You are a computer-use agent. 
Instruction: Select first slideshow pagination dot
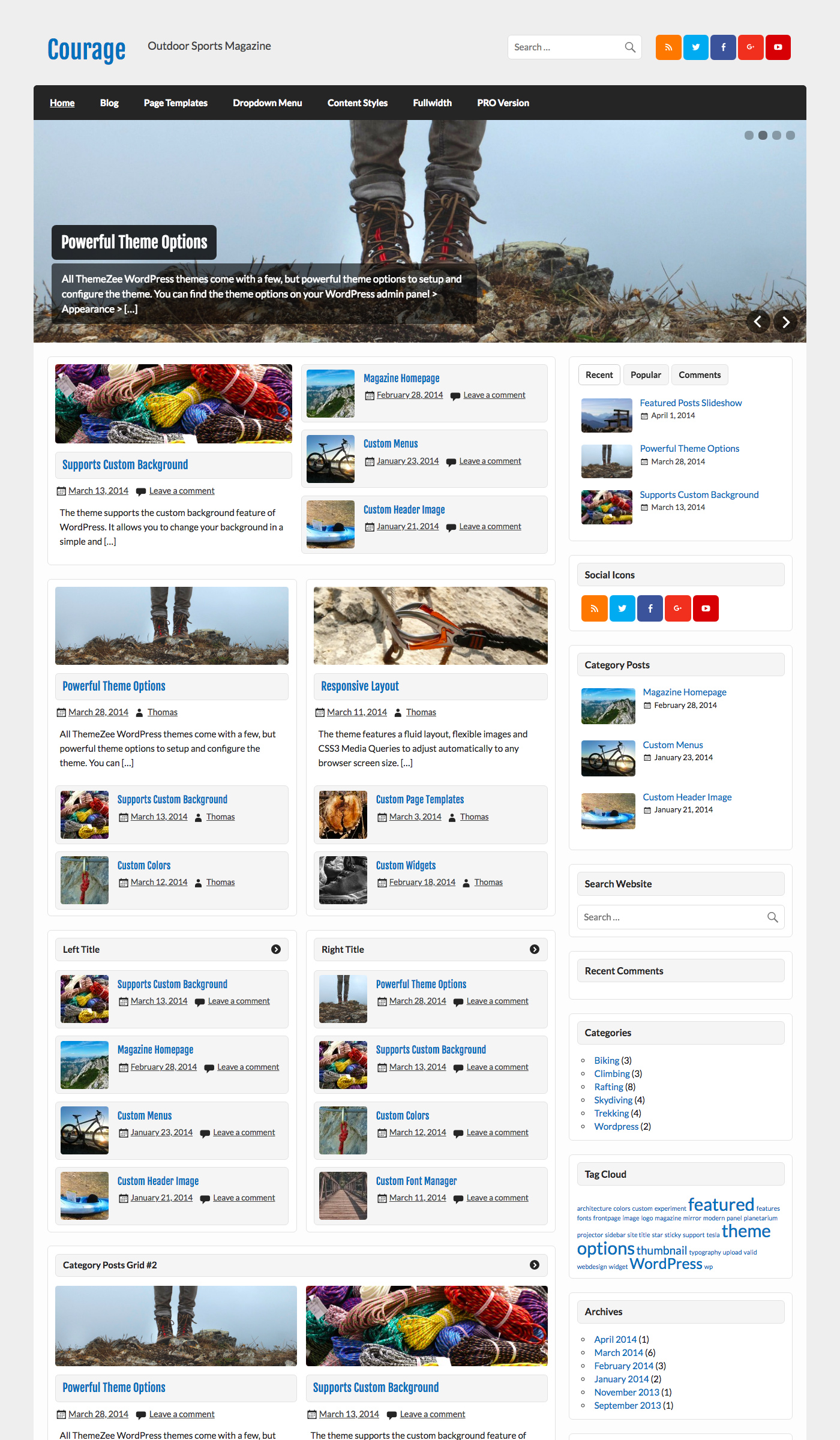coord(749,136)
